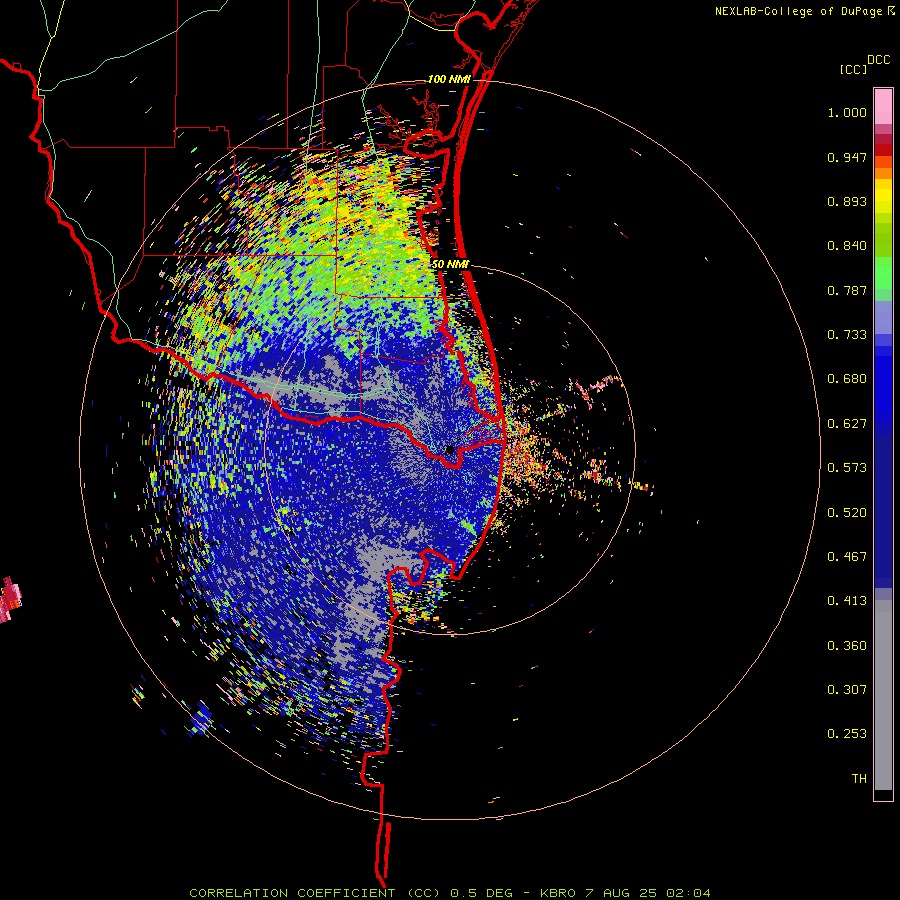Click the 50 NMI range ring label
The height and width of the screenshot is (900, 900).
pyautogui.click(x=450, y=264)
